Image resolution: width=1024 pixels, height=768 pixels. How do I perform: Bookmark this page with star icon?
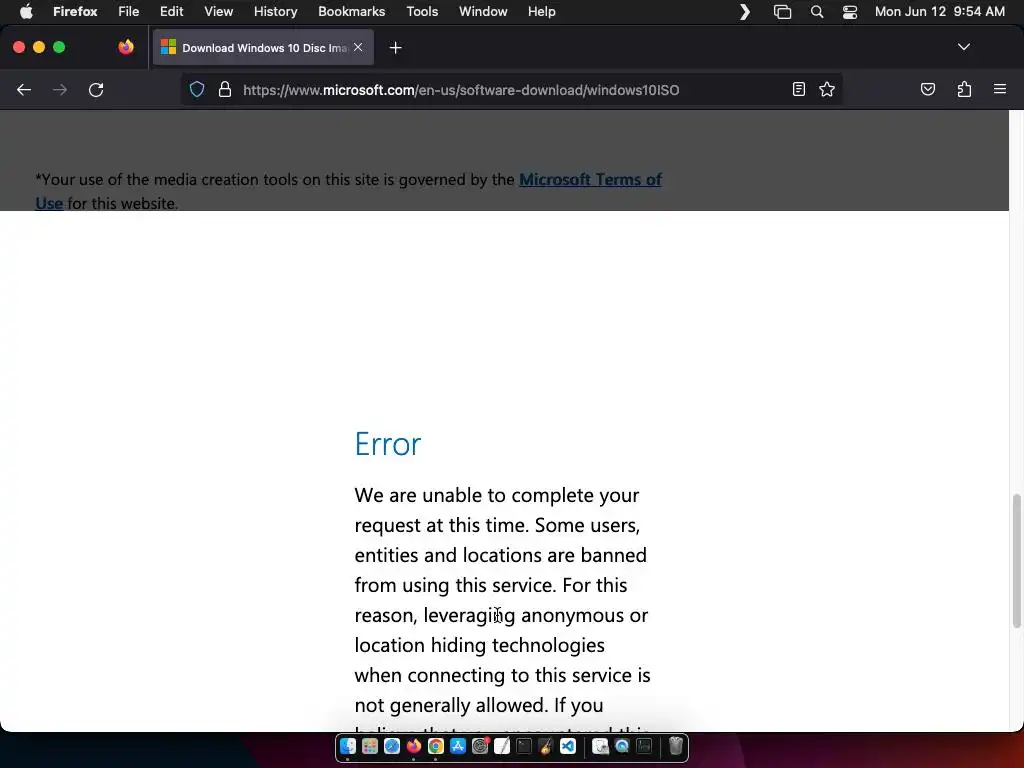[x=827, y=89]
